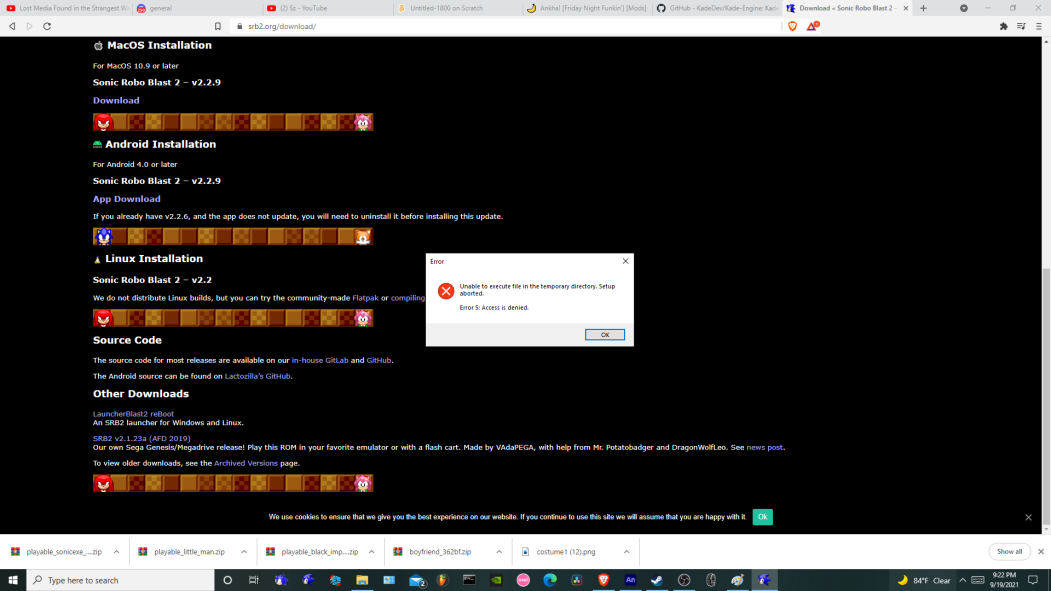Show hidden system tray icons
The height and width of the screenshot is (591, 1051).
click(963, 580)
